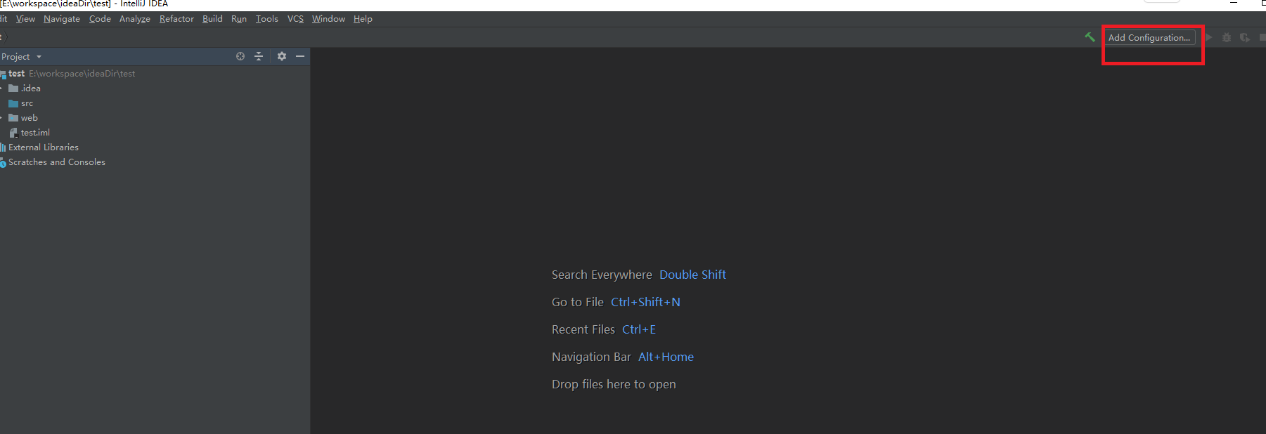Click the 'Navigation Bar' hint text
Screen dimensions: 1266x434
(x=591, y=357)
